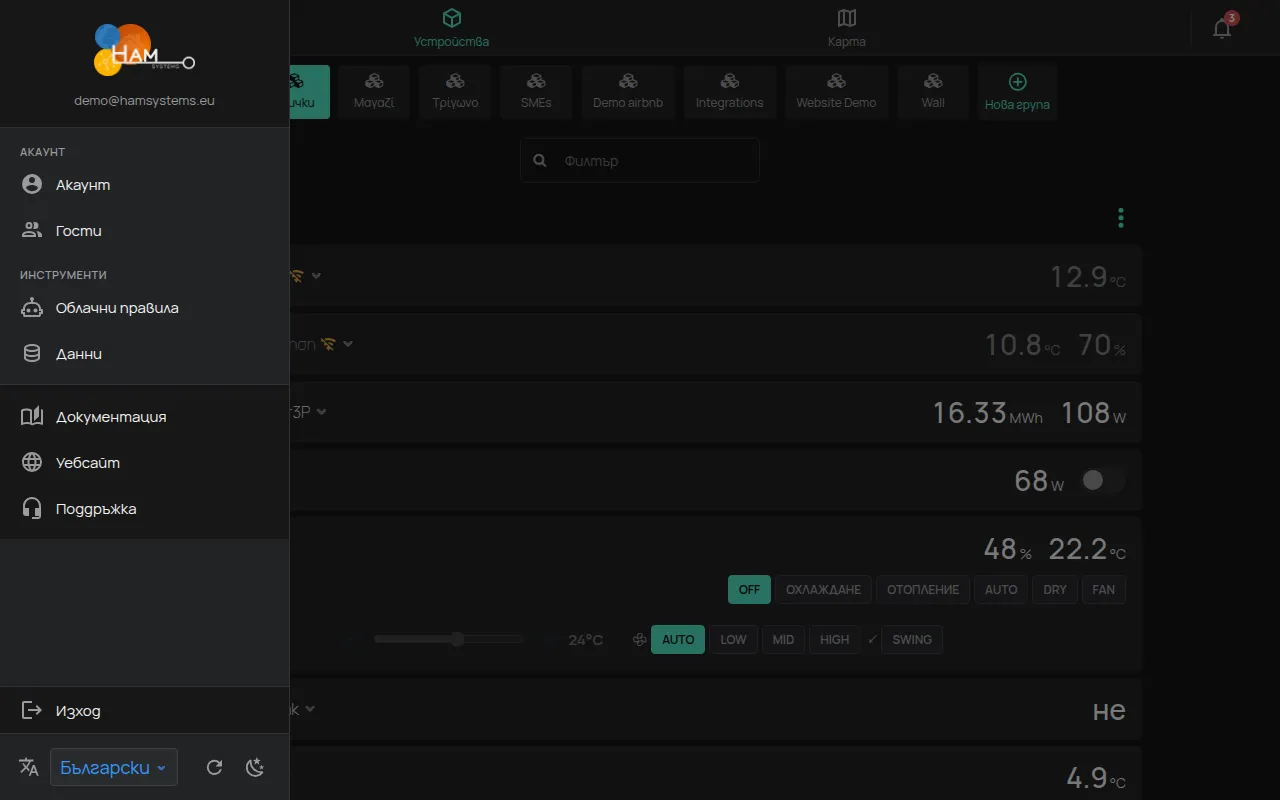Click the Филтър search field

click(x=639, y=160)
